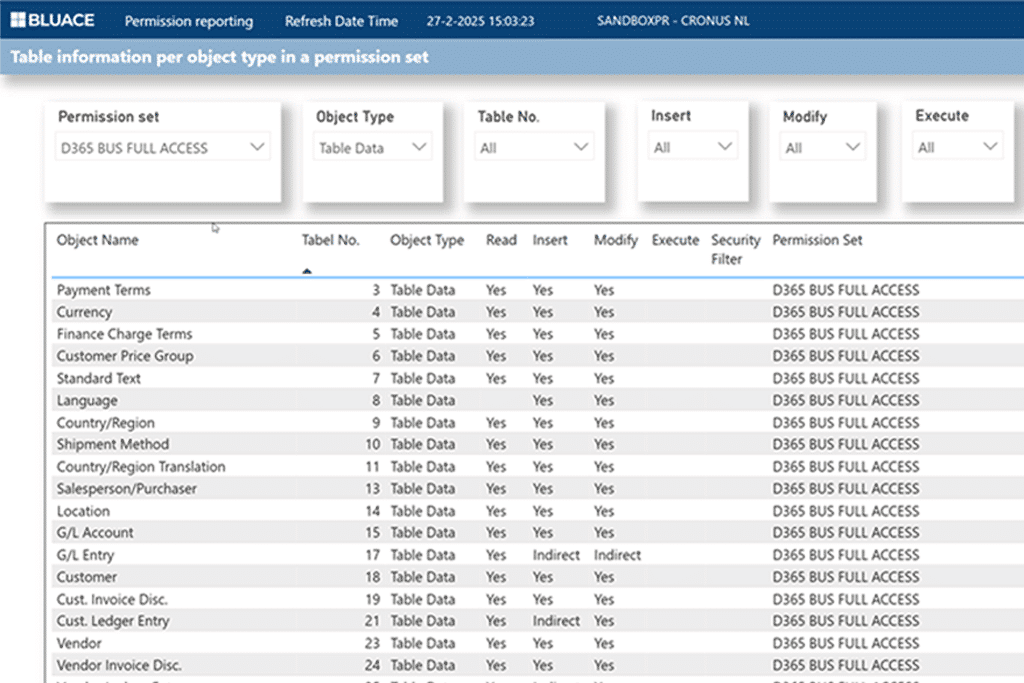Open the Table No. filter dropdown
Screen dimensions: 1024x683
[x=534, y=148]
